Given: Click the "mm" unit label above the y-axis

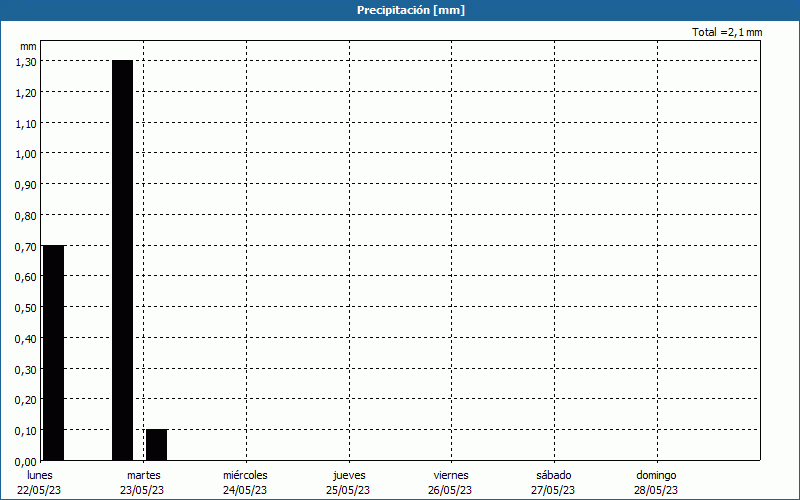Looking at the screenshot, I should point(28,46).
